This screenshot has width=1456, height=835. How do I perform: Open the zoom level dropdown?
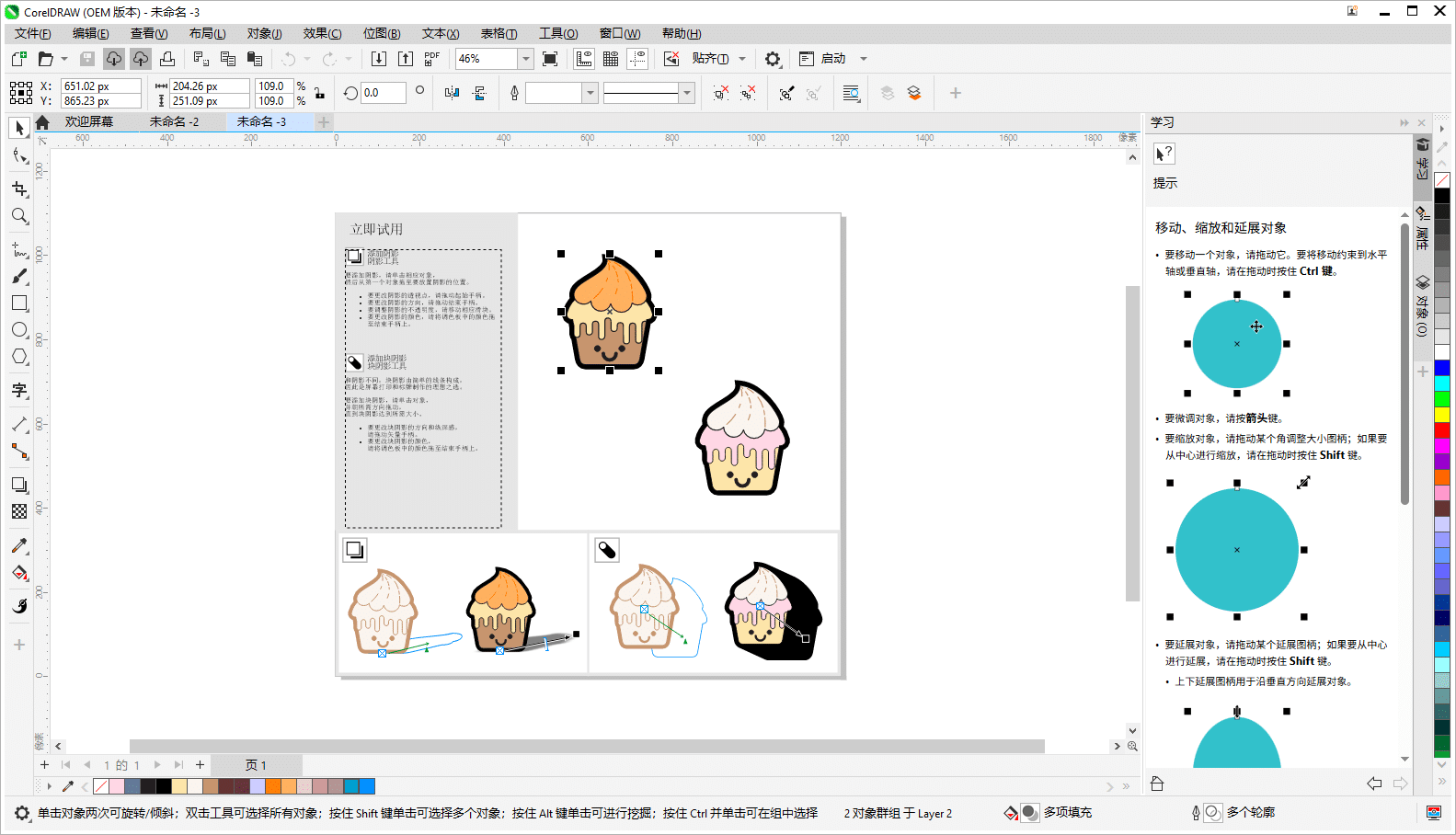pos(525,59)
